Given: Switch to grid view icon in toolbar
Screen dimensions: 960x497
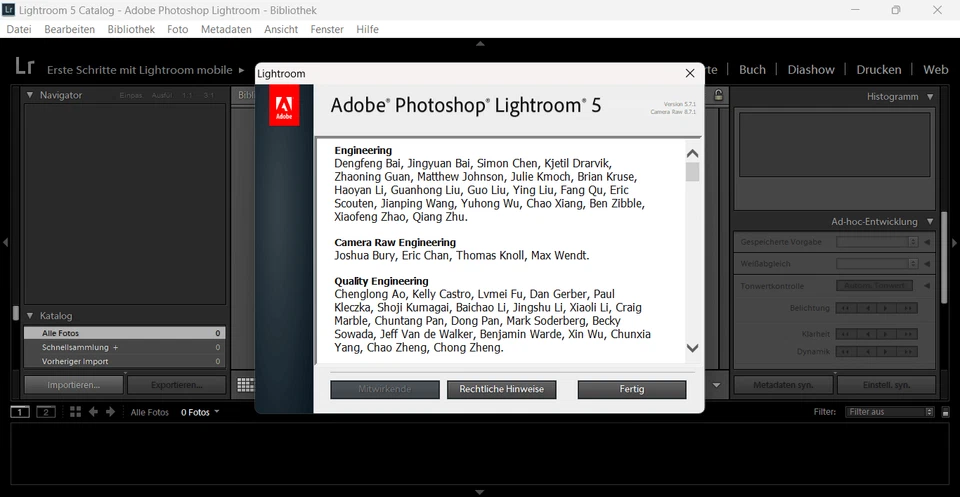Looking at the screenshot, I should (x=246, y=384).
